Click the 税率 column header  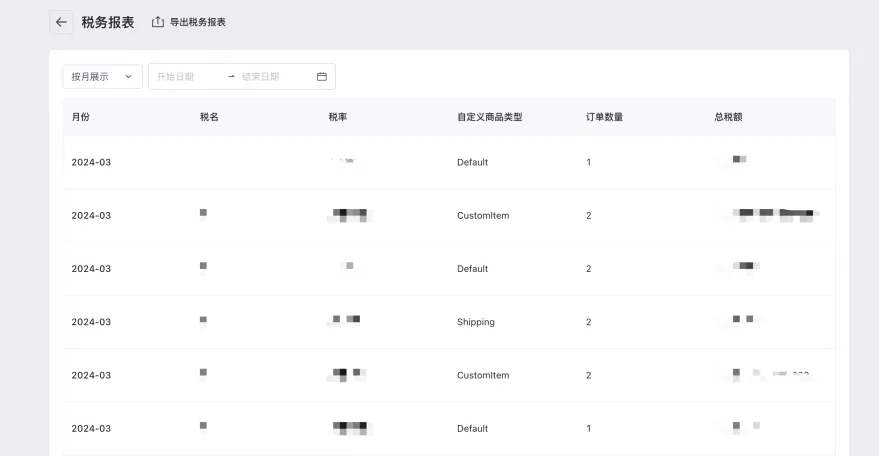337,117
